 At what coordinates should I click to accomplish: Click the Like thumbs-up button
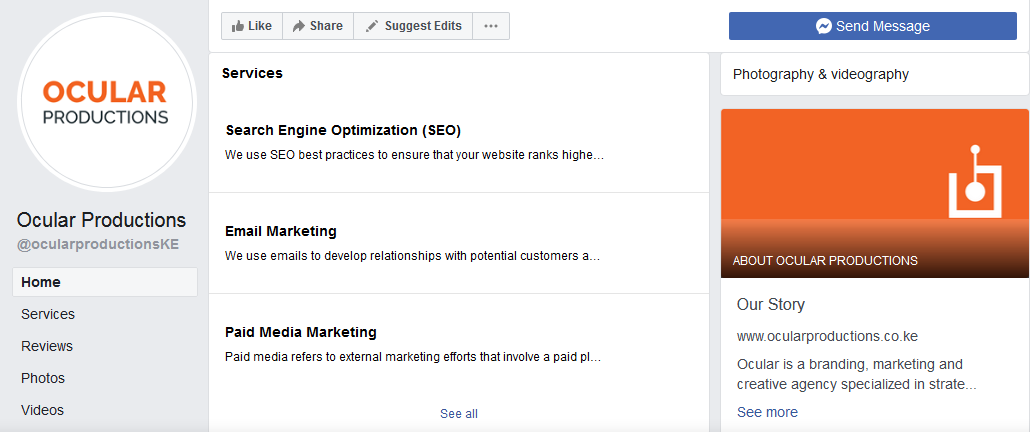(x=252, y=26)
